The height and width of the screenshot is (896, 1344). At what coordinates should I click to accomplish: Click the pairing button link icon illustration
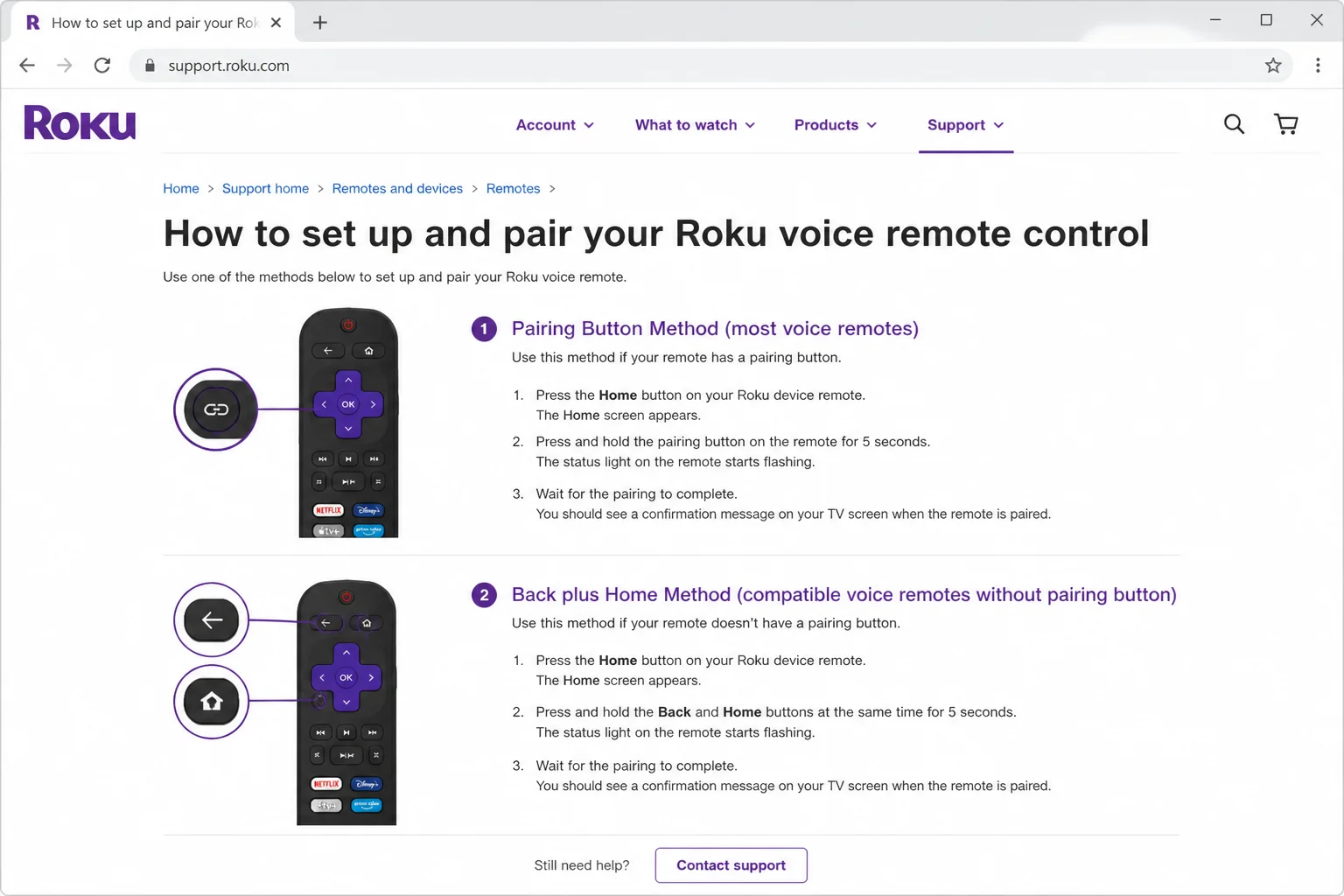pyautogui.click(x=216, y=409)
